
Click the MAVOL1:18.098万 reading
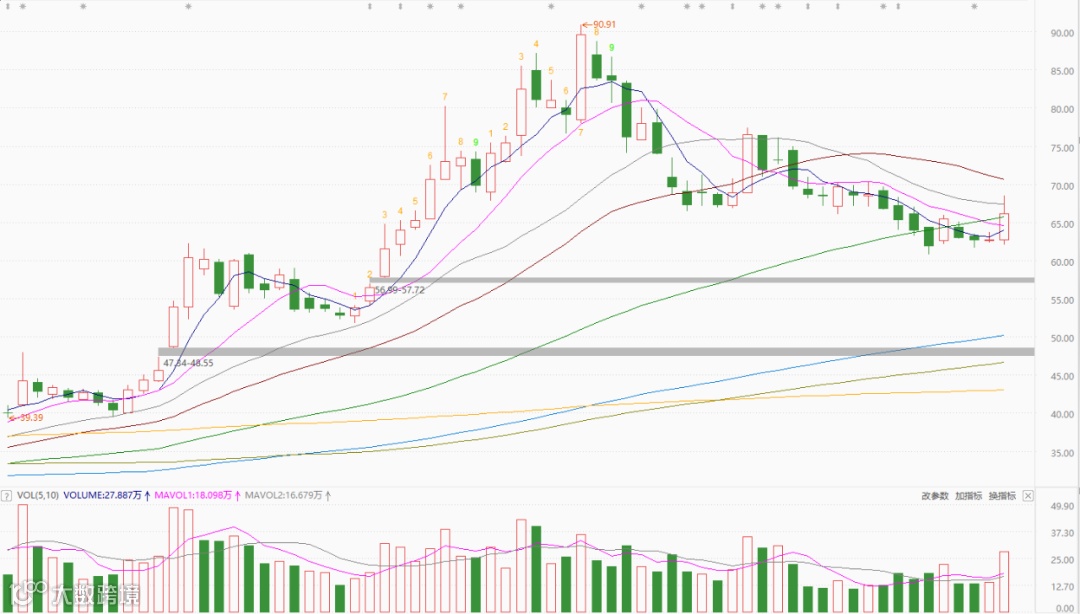(x=194, y=495)
